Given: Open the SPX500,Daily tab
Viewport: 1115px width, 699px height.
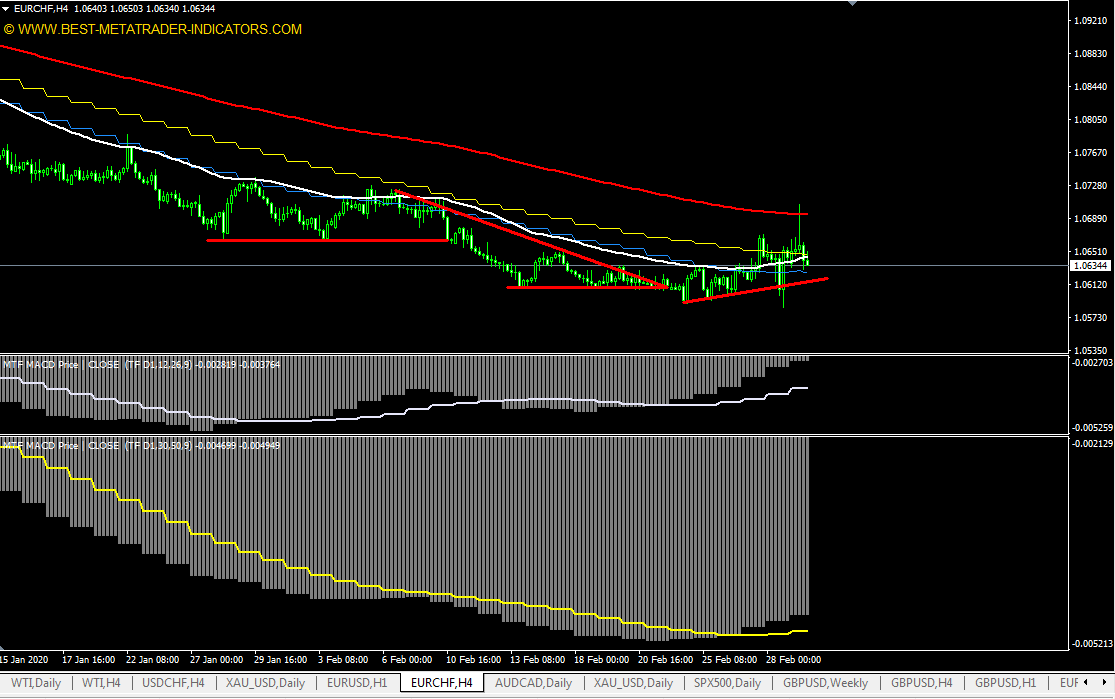Looking at the screenshot, I should point(727,683).
